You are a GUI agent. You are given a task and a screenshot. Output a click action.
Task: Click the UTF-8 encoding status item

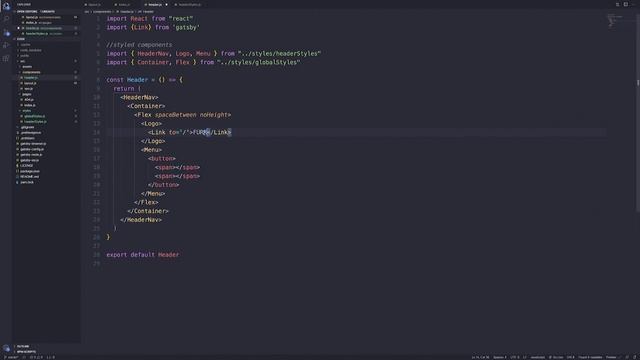coord(515,357)
